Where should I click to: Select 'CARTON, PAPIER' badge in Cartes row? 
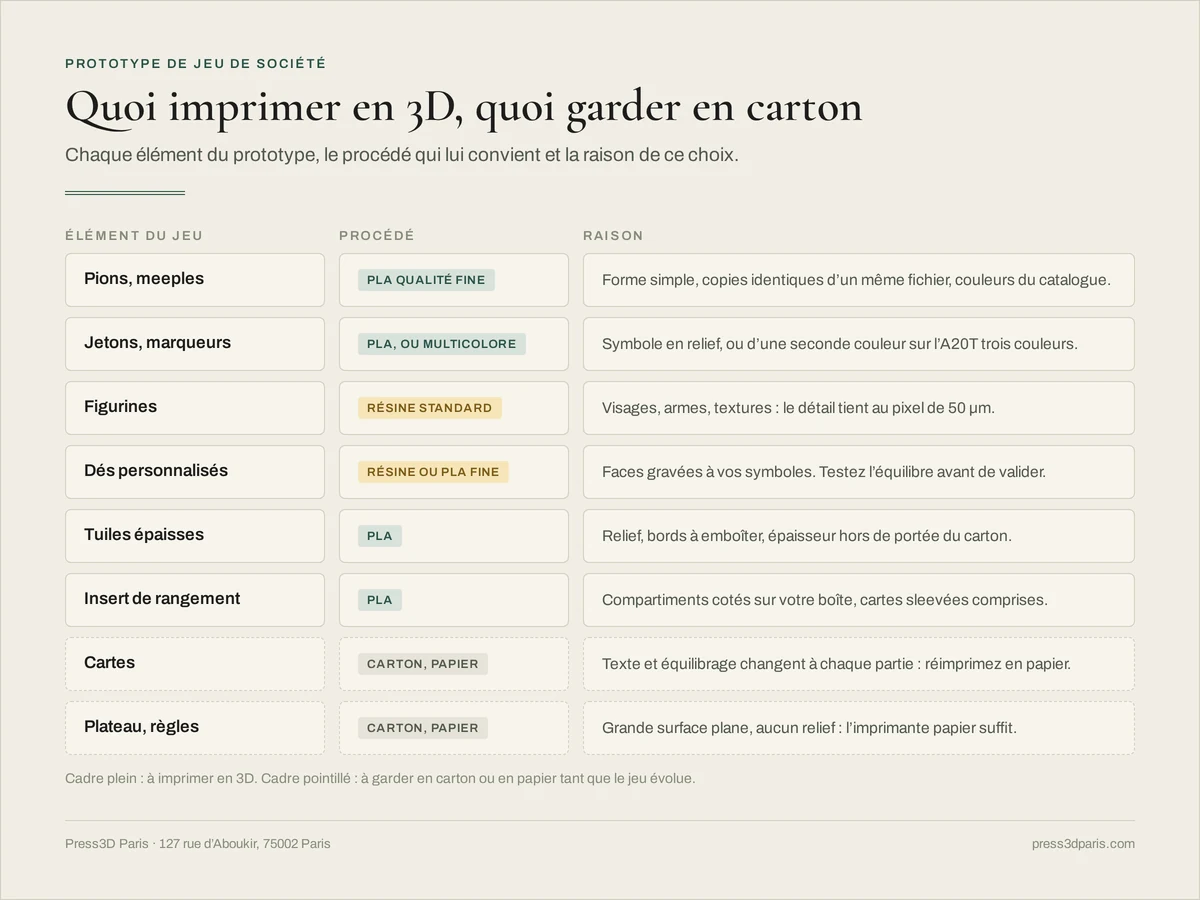coord(423,664)
